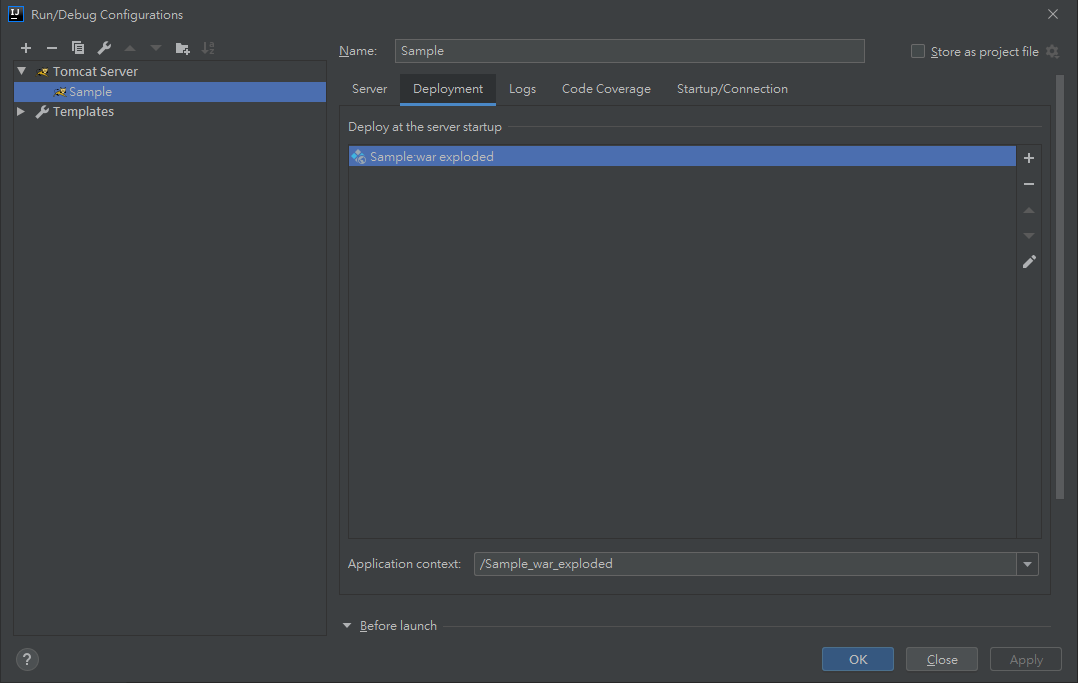Open the Application context dropdown arrow
The height and width of the screenshot is (683, 1078).
coord(1027,564)
